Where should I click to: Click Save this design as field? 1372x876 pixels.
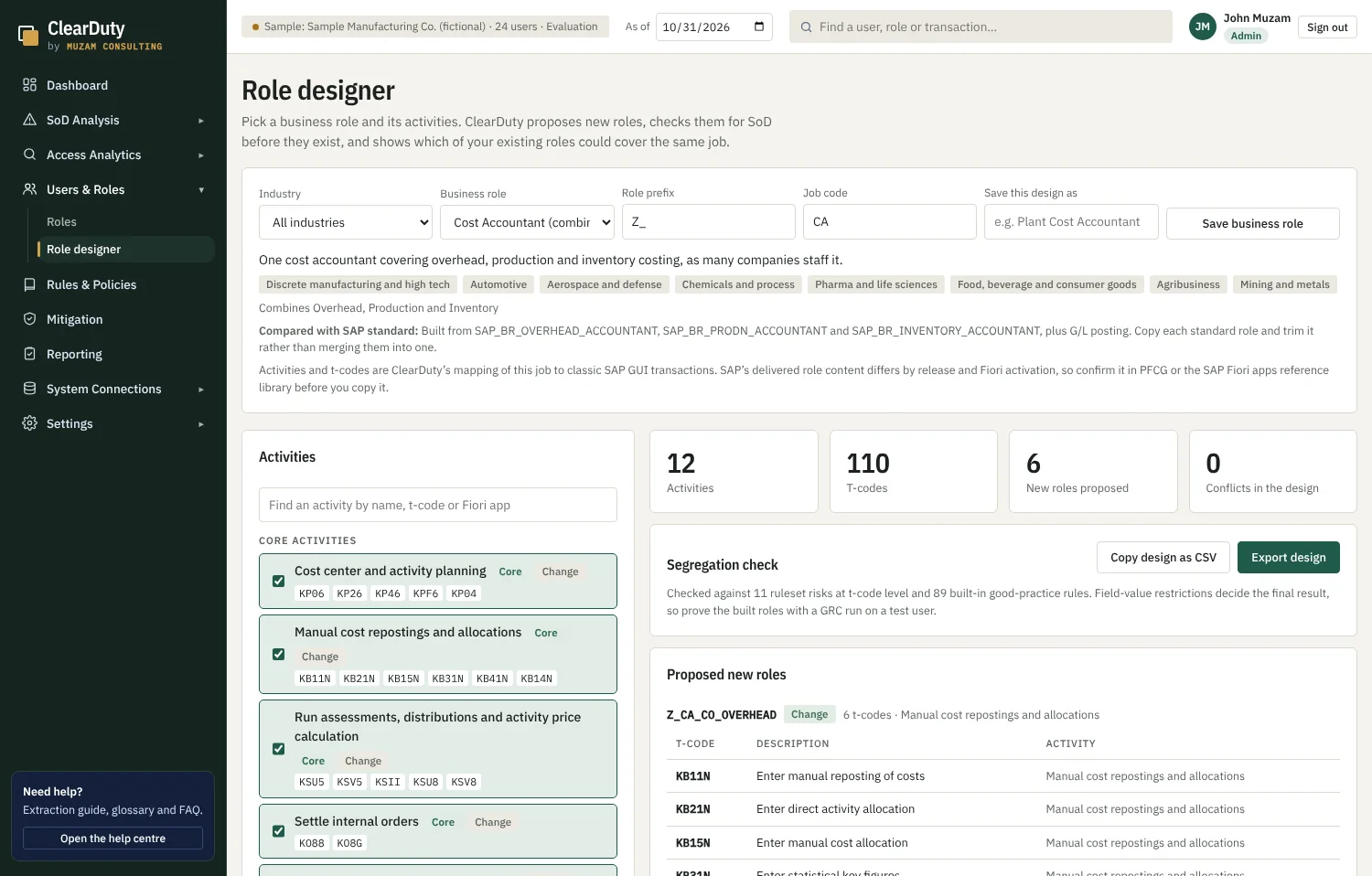(1071, 221)
